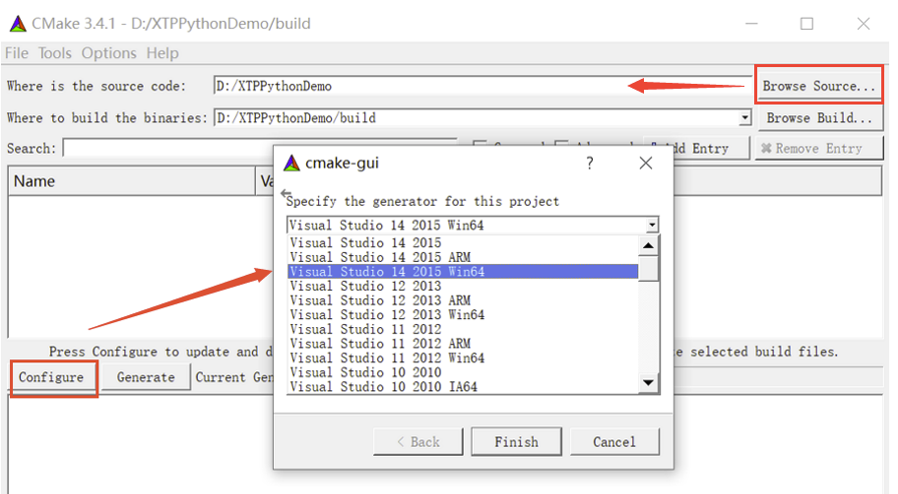The image size is (898, 494).
Task: Open the Options menu
Action: pos(109,53)
